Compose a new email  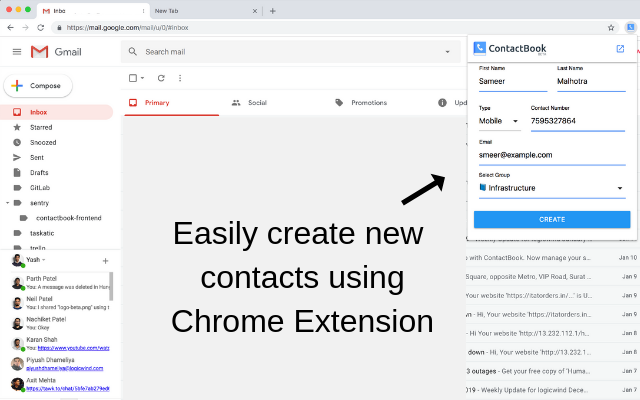38,86
